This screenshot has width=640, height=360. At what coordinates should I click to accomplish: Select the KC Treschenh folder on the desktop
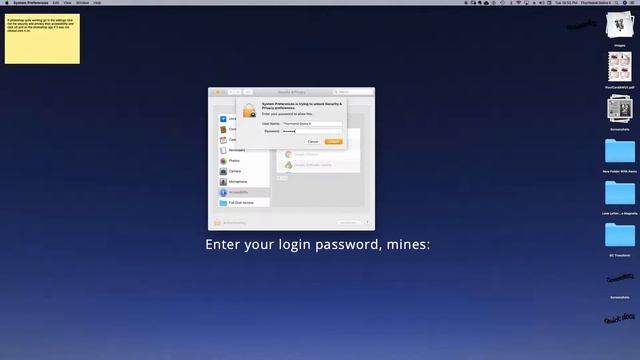tap(620, 235)
